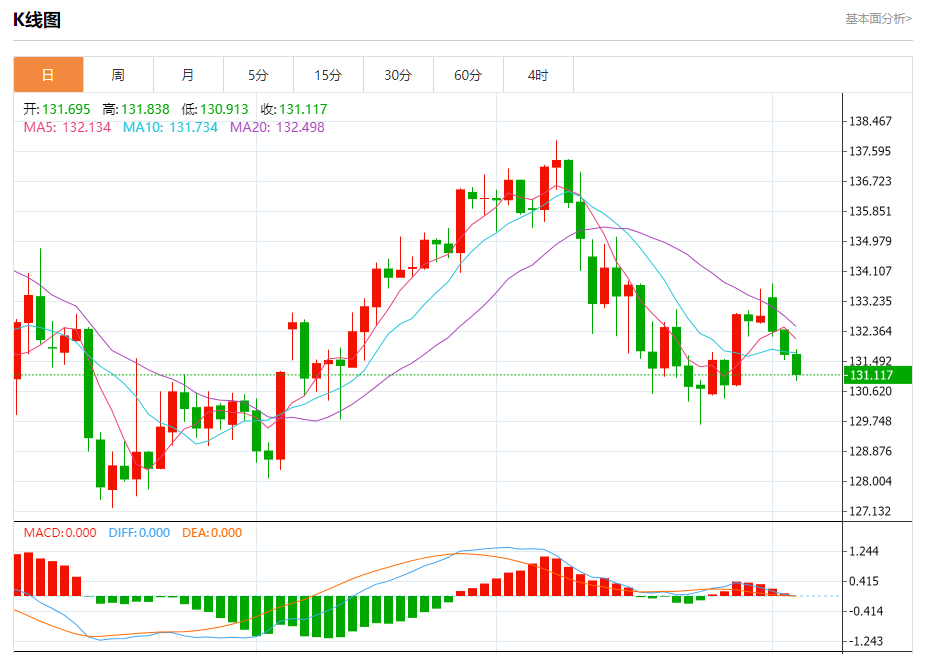Click the -1.243 MACD axis label
The height and width of the screenshot is (654, 926).
pos(864,641)
